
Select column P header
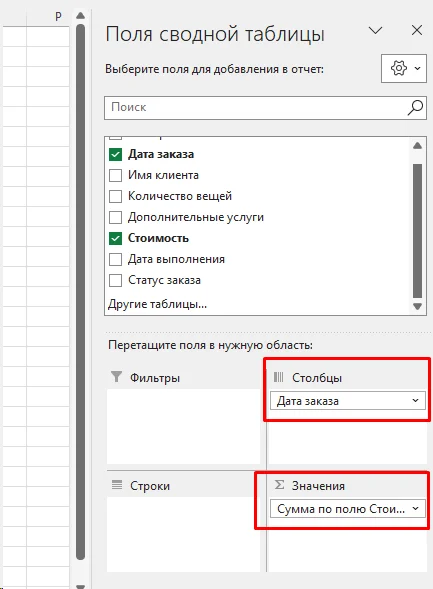[48, 17]
